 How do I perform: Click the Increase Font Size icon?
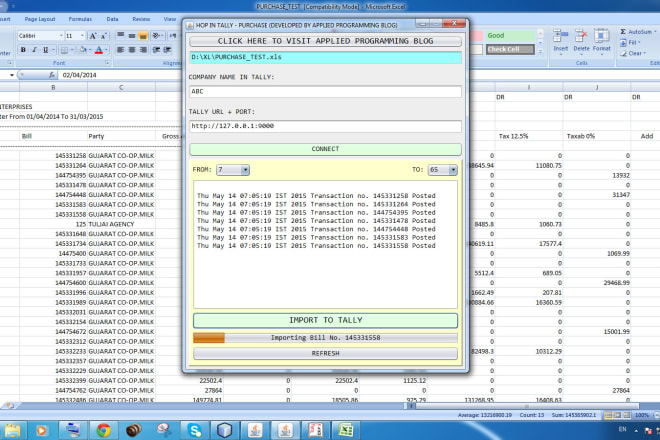point(93,36)
